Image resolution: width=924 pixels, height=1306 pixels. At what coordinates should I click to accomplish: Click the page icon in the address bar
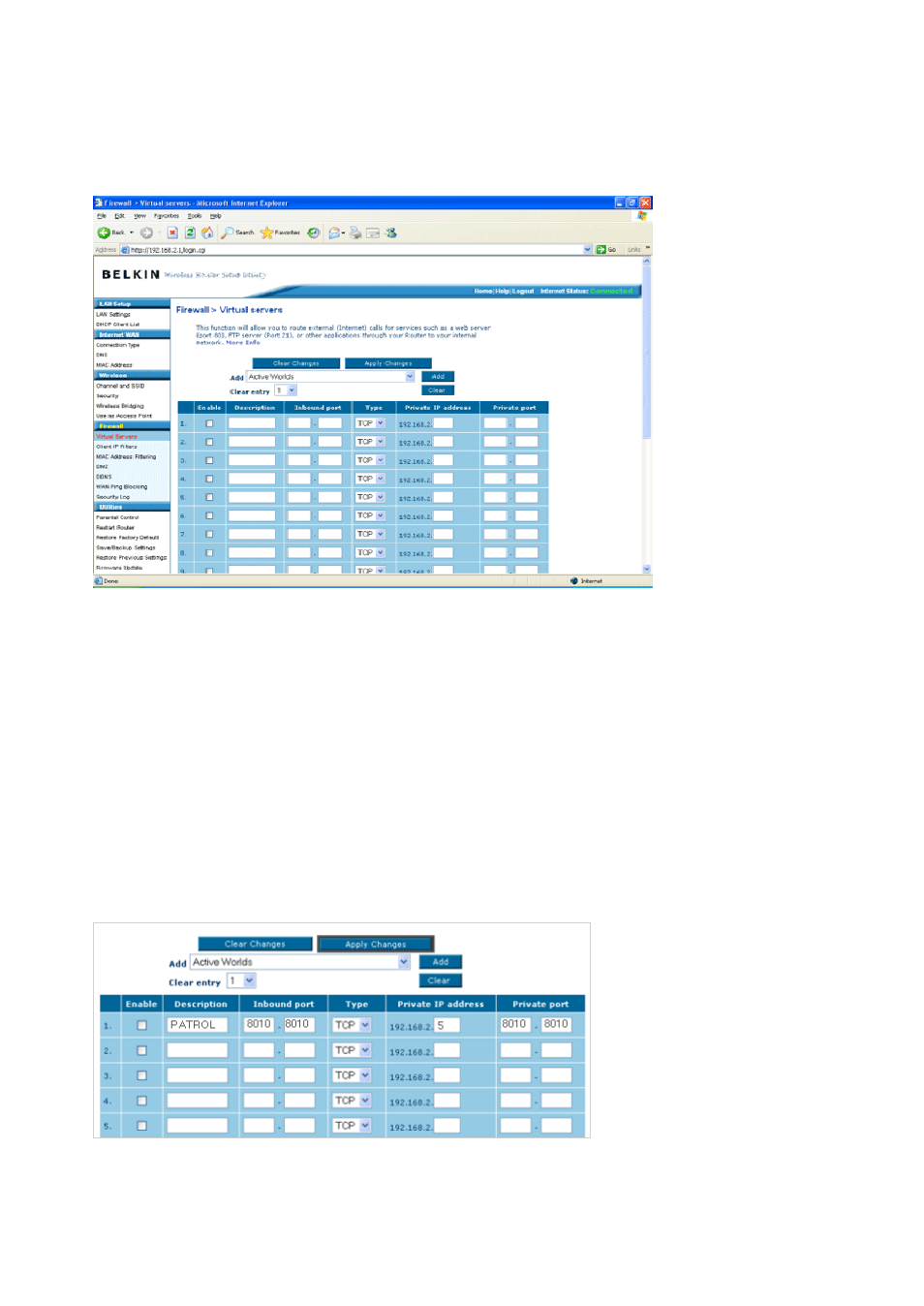click(125, 250)
